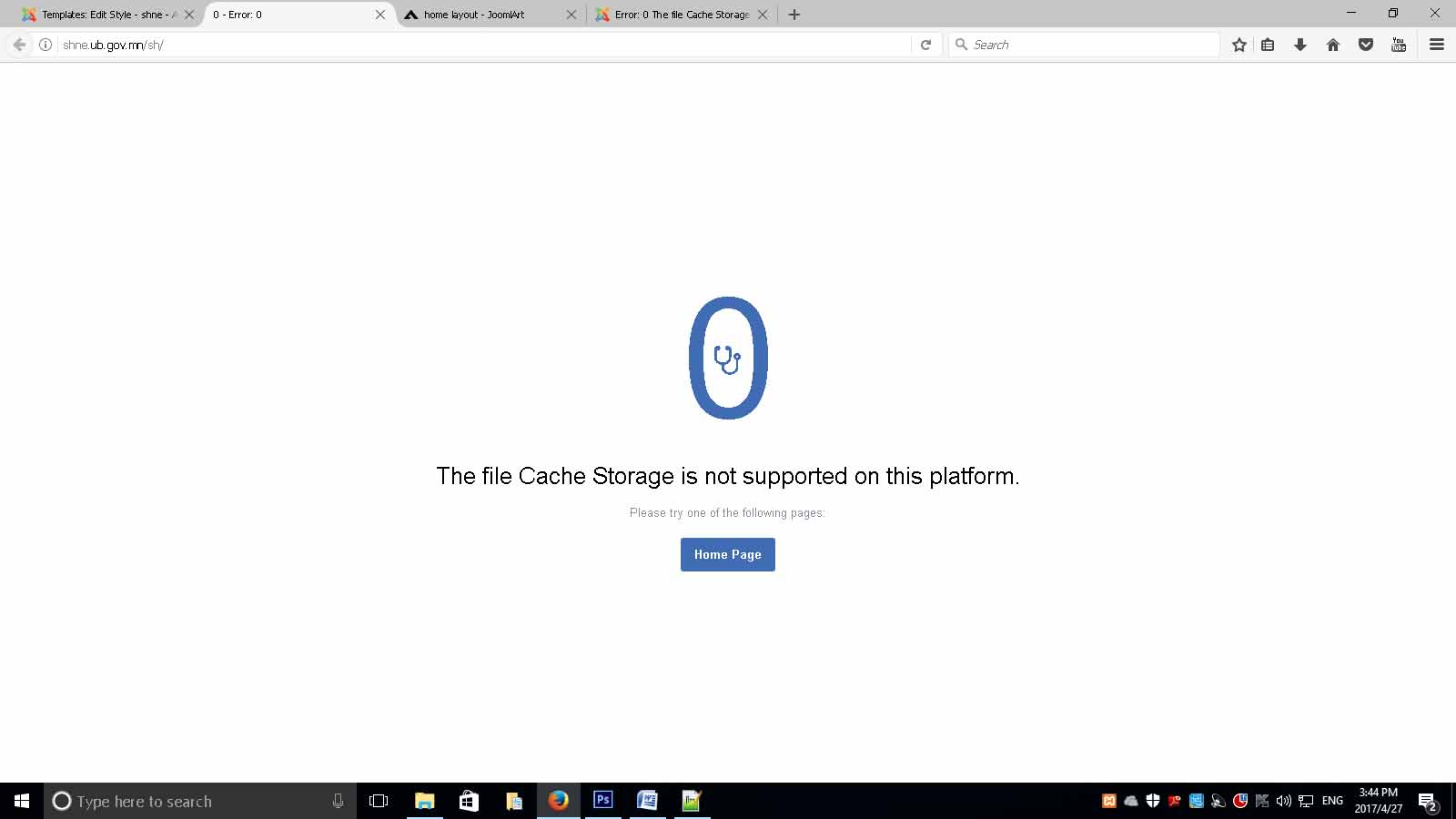
Task: Open a new browser tab
Action: (x=794, y=15)
